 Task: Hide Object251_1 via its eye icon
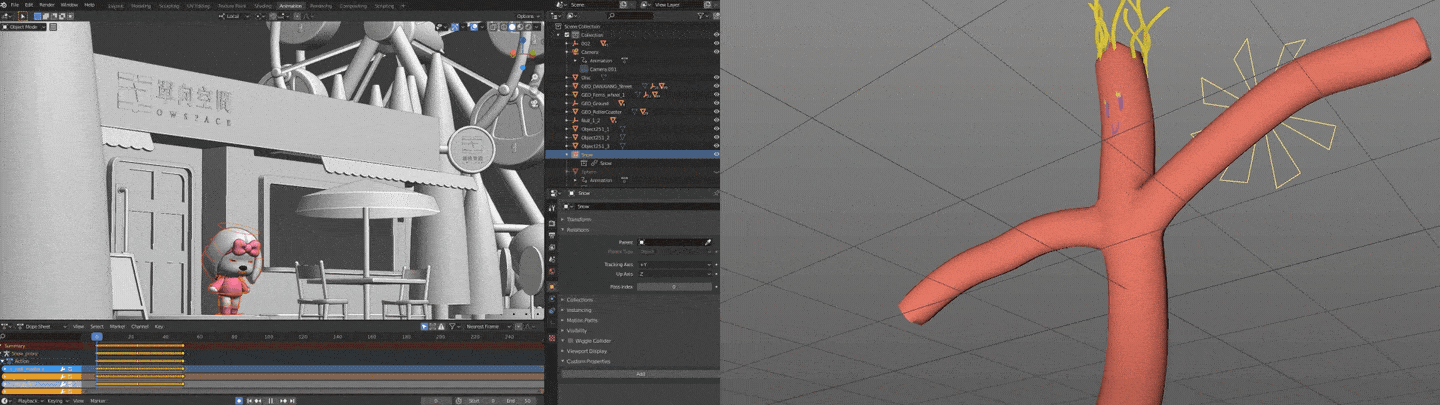coord(716,129)
